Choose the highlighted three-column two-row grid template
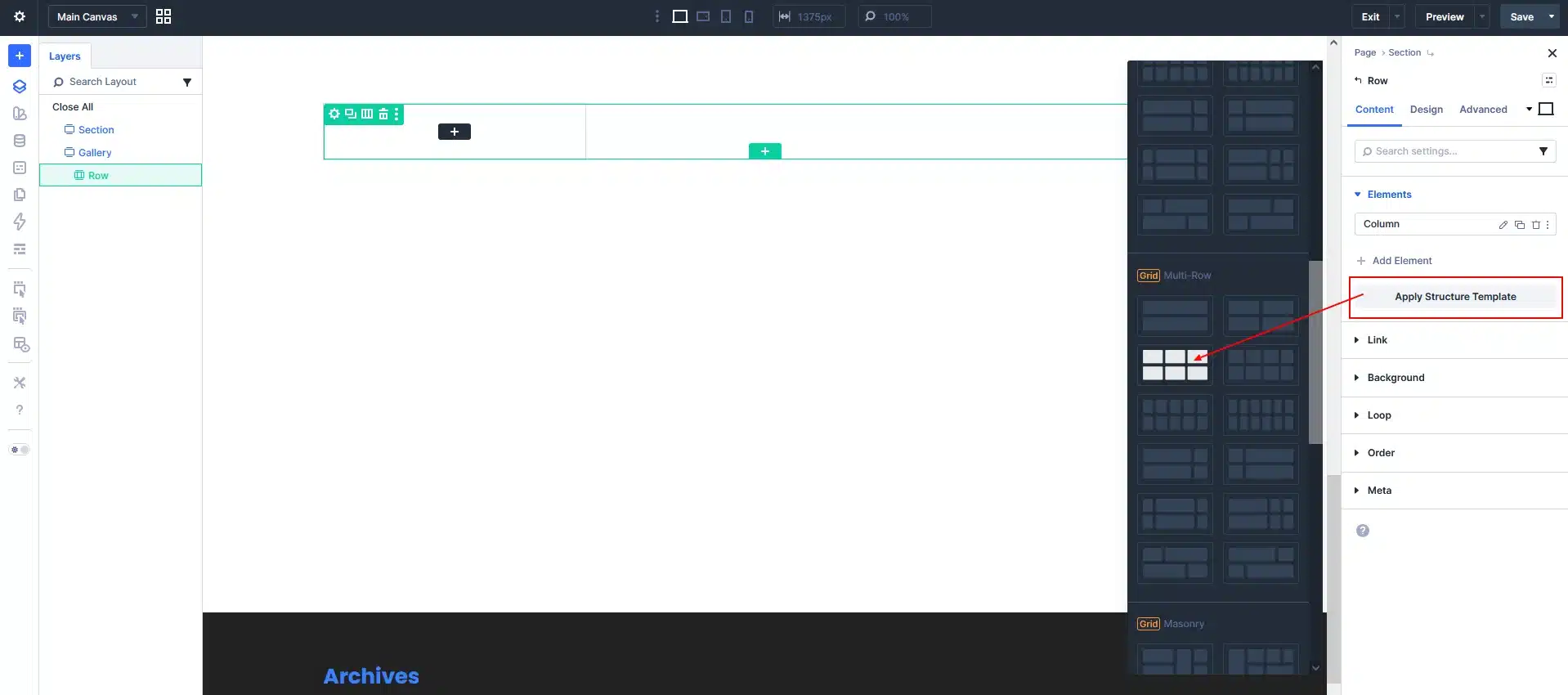This screenshot has height=695, width=1568. (x=1175, y=365)
